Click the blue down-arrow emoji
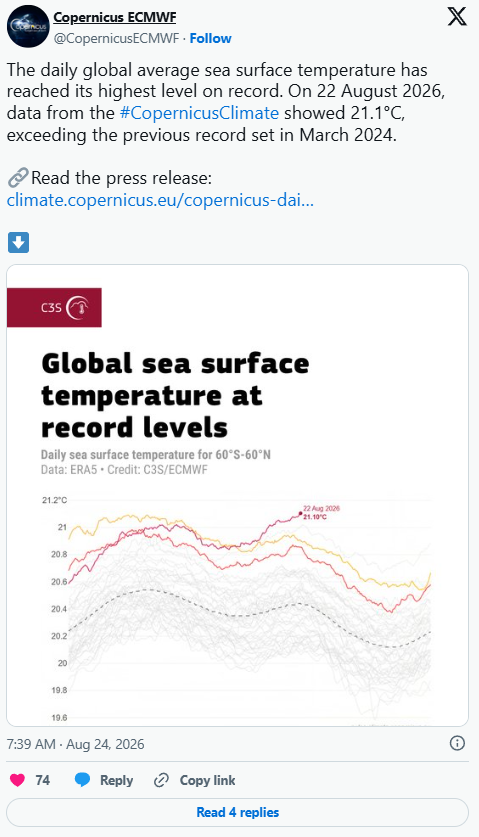The width and height of the screenshot is (479, 837). (18, 243)
